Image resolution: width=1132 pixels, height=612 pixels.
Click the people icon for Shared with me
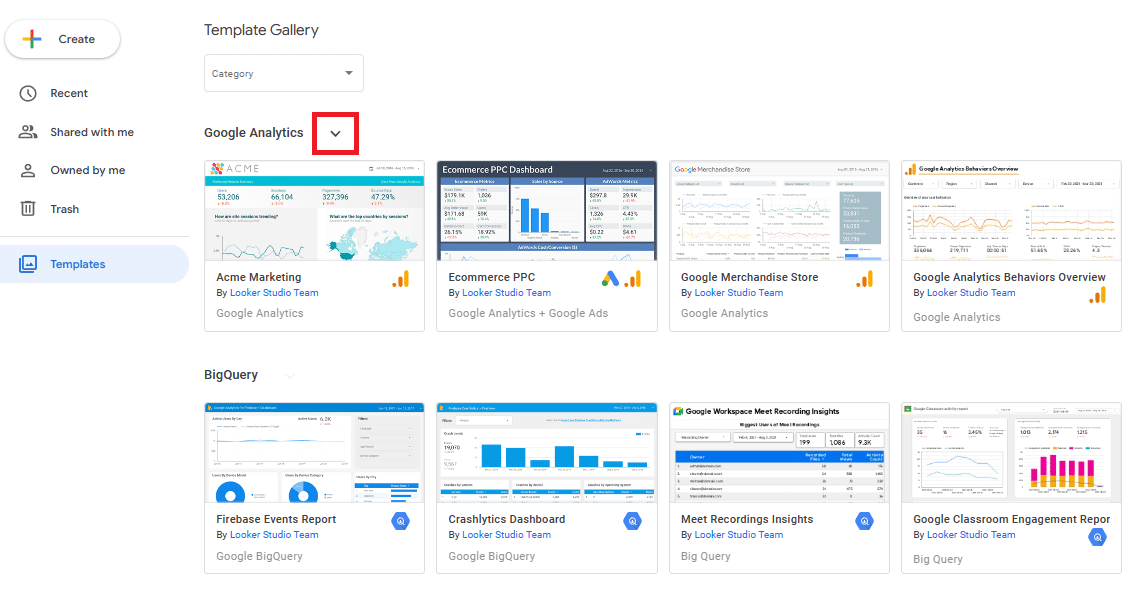tap(28, 132)
